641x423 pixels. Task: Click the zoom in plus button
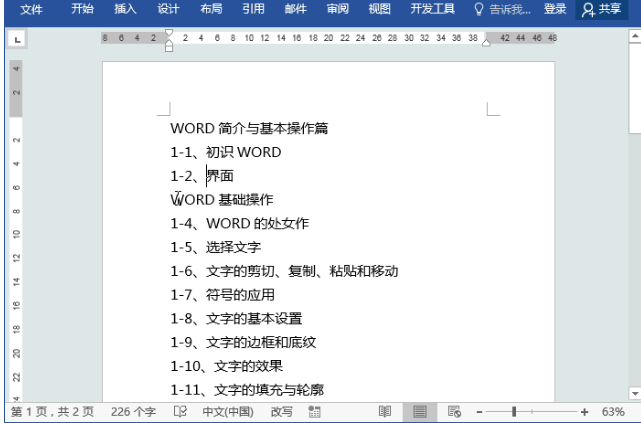tap(584, 412)
